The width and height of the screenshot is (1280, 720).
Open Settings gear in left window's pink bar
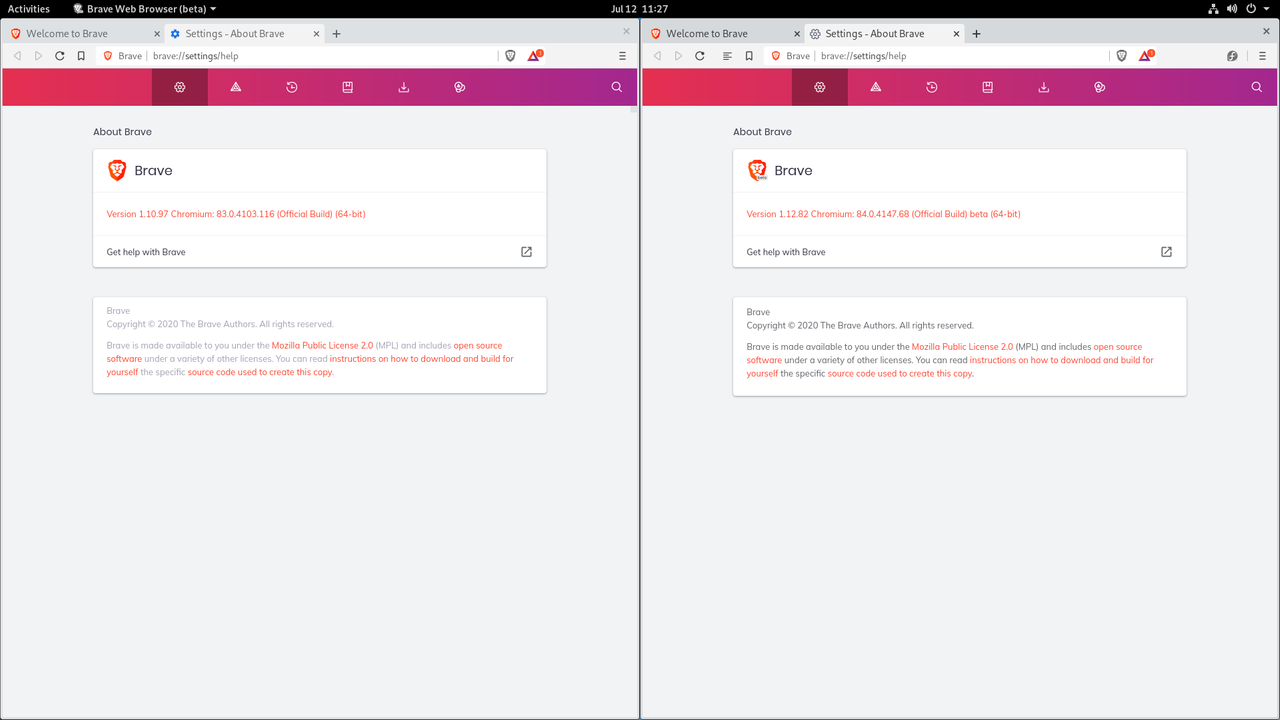click(180, 87)
